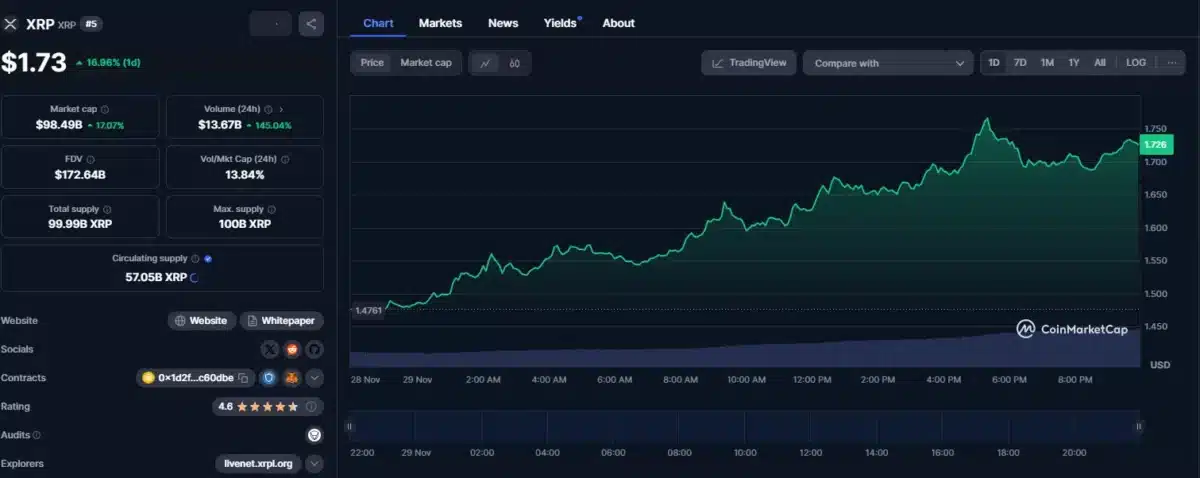Viewport: 1200px width, 478px height.
Task: Open the X (Twitter) social link
Action: [270, 349]
